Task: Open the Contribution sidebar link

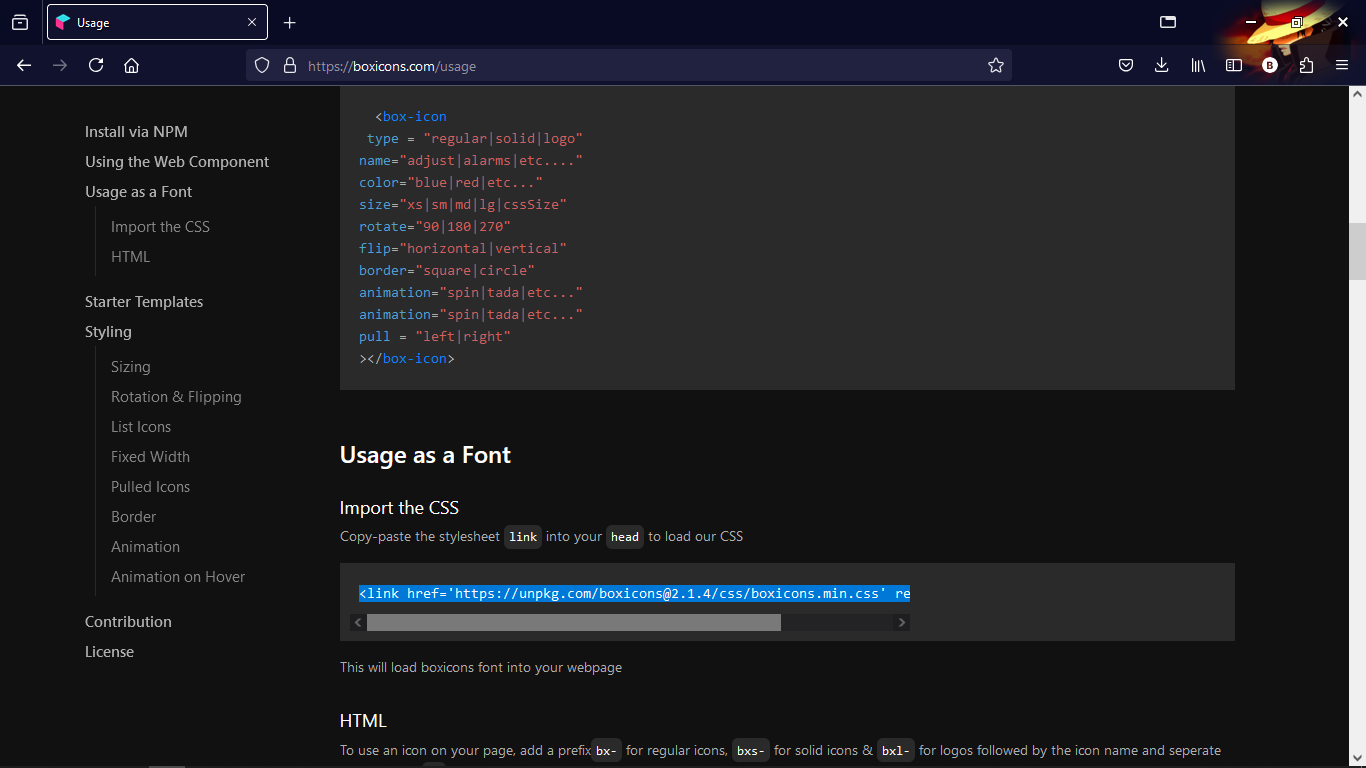Action: point(128,622)
